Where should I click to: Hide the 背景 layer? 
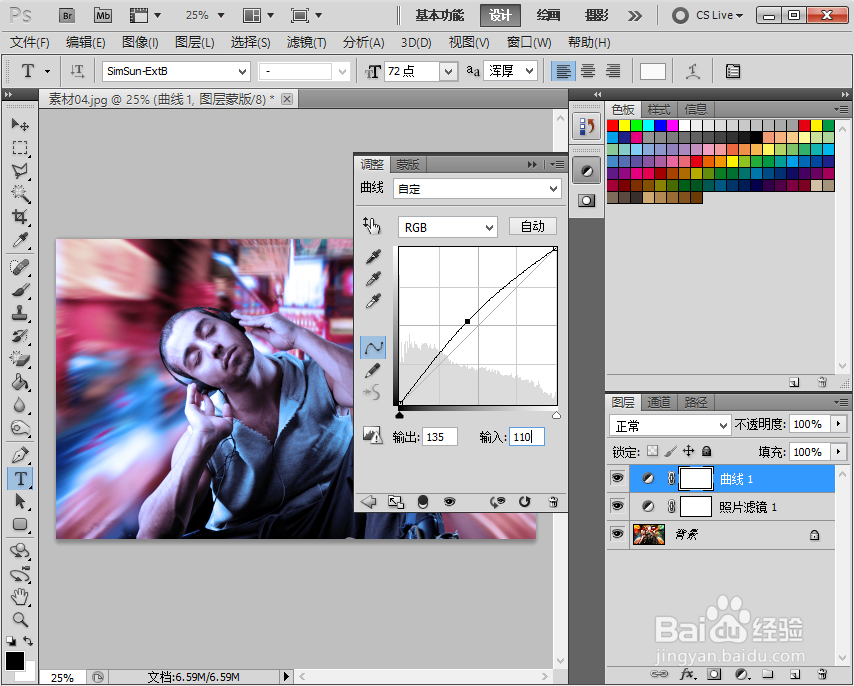pos(617,534)
